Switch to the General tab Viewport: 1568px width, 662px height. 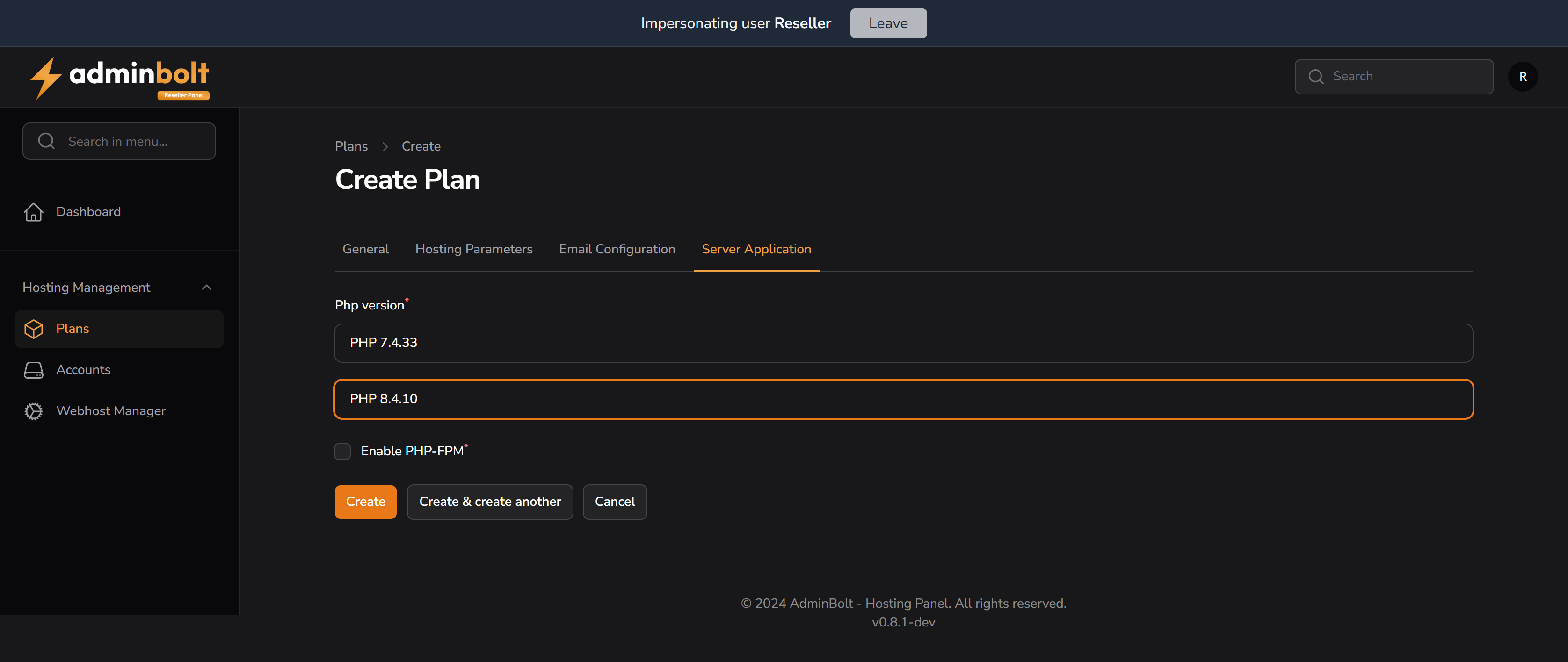tap(365, 249)
